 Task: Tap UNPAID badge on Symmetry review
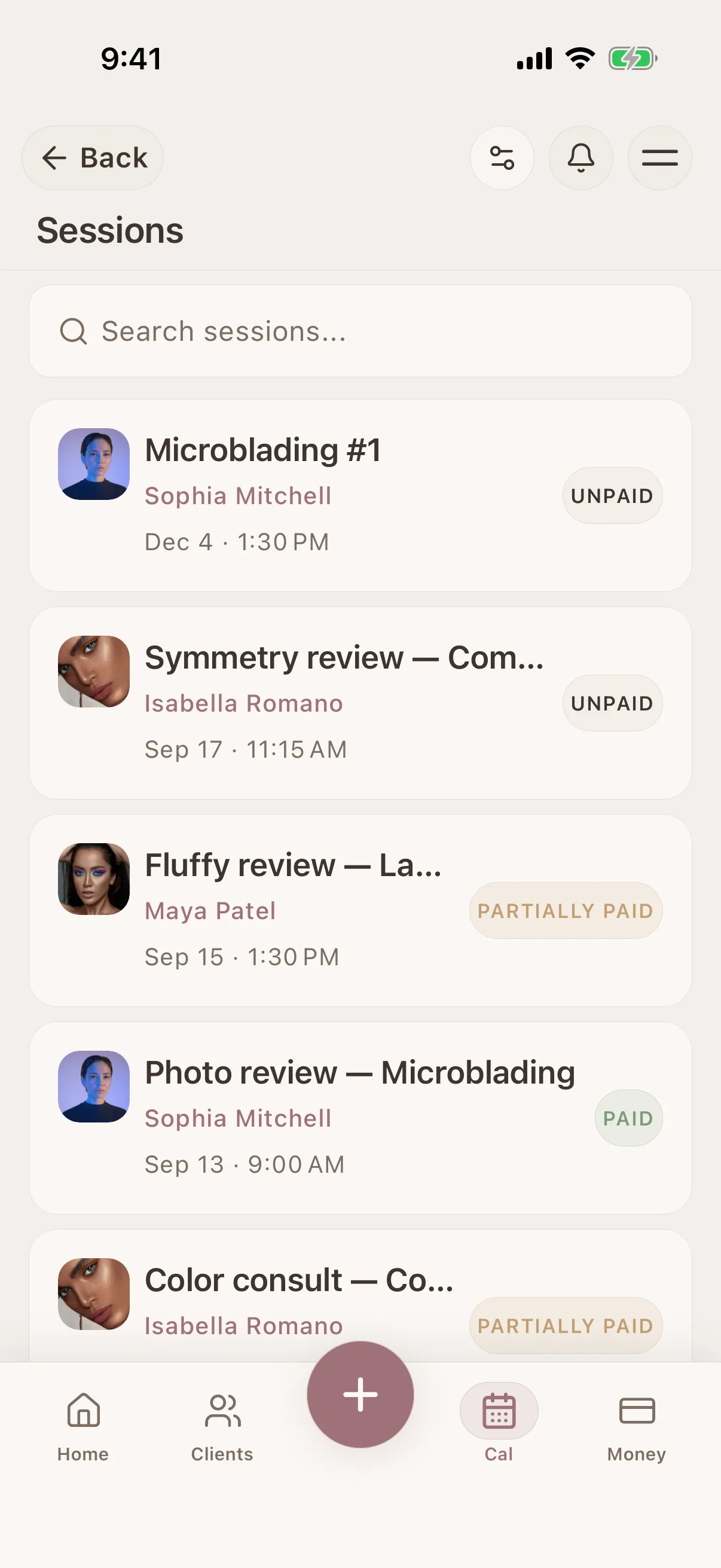(x=612, y=703)
